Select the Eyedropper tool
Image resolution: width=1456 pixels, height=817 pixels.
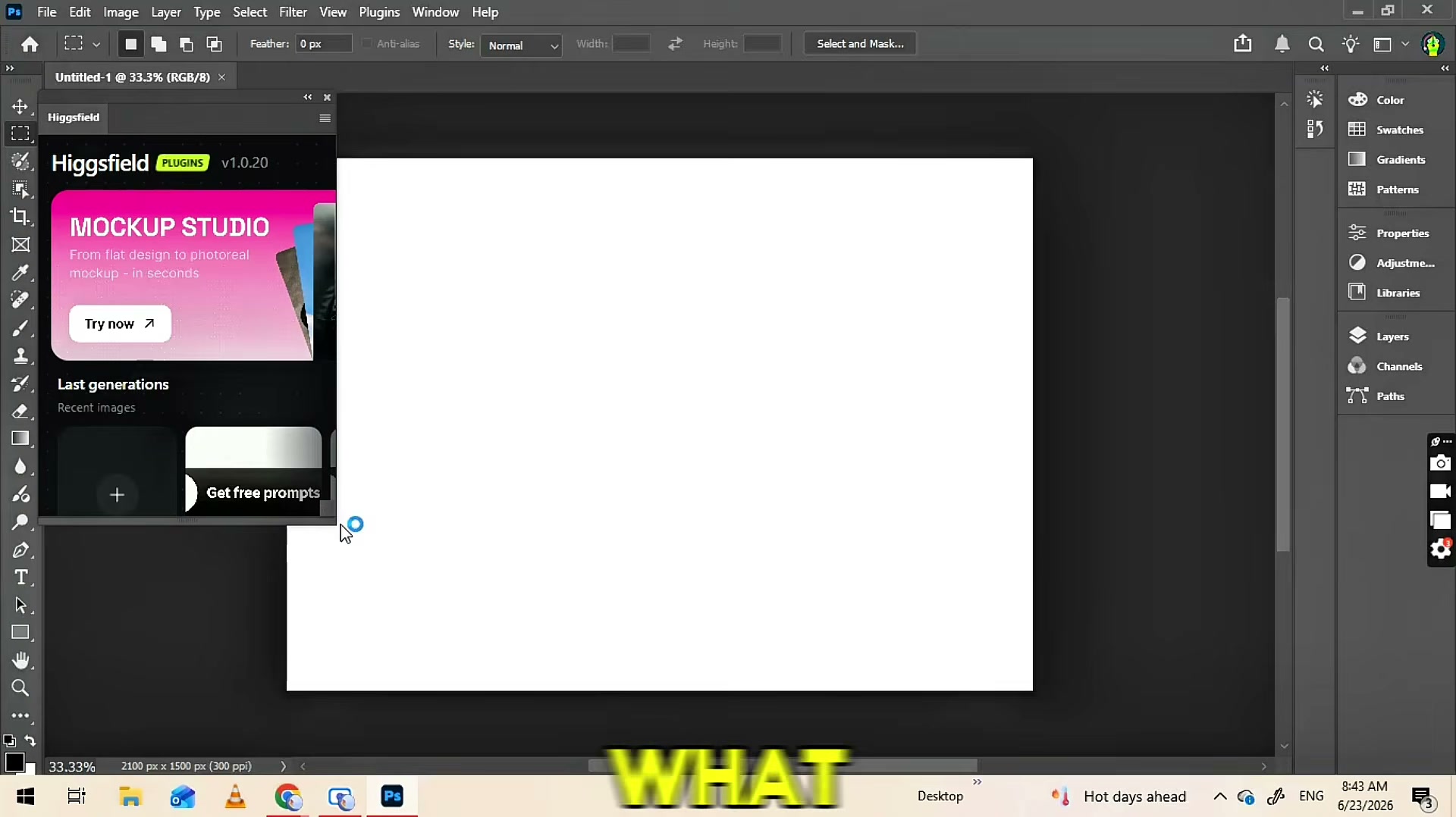click(20, 273)
